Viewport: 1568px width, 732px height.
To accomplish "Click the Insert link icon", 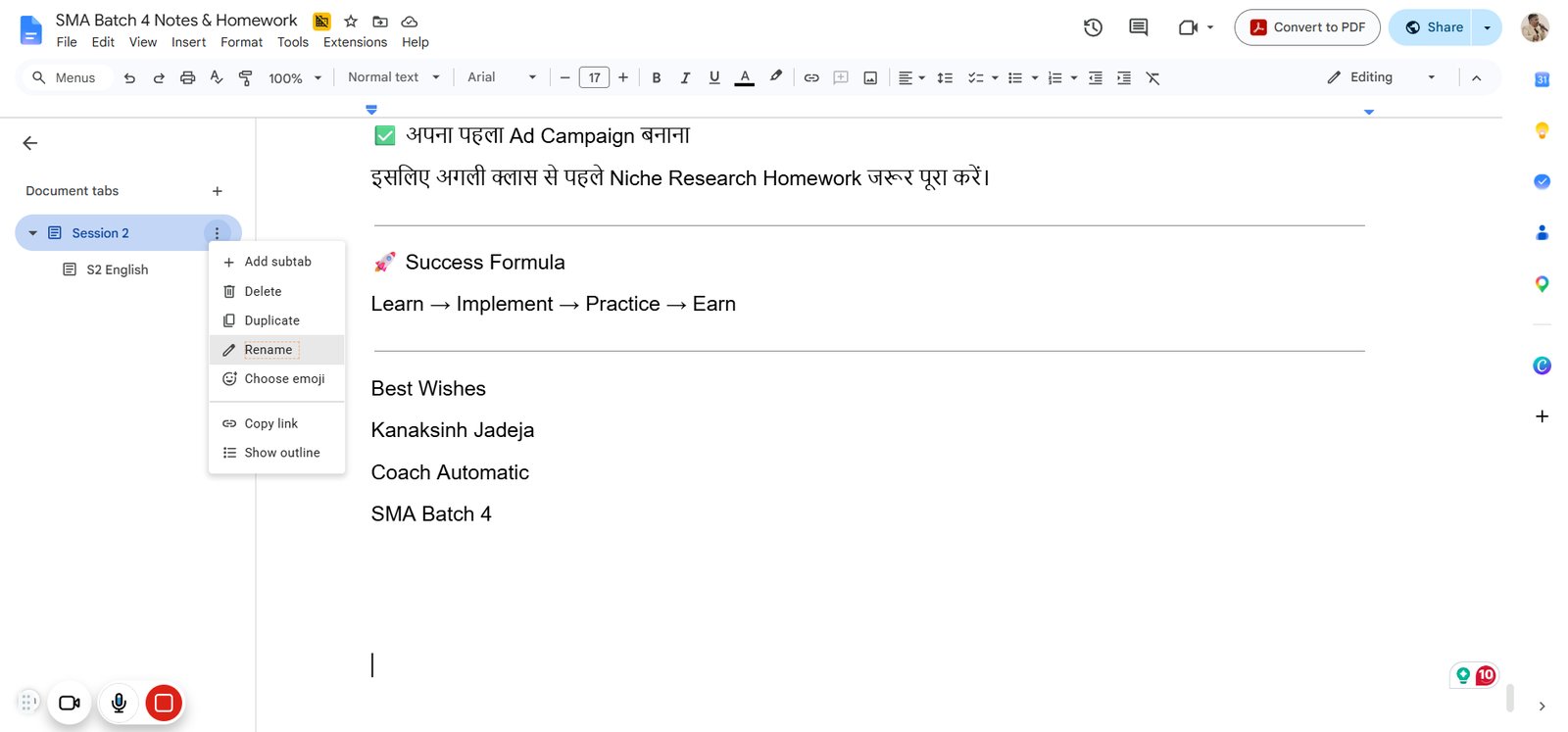I will point(811,77).
